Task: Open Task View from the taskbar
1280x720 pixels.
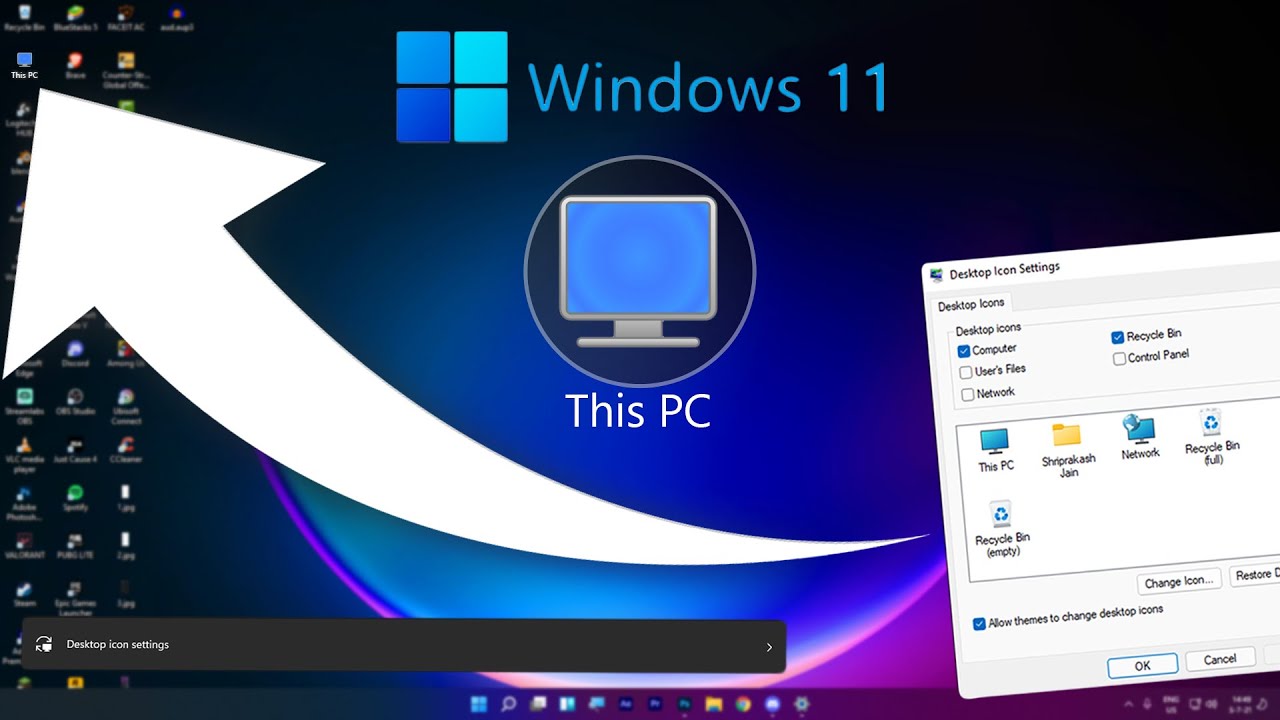Action: tap(538, 704)
